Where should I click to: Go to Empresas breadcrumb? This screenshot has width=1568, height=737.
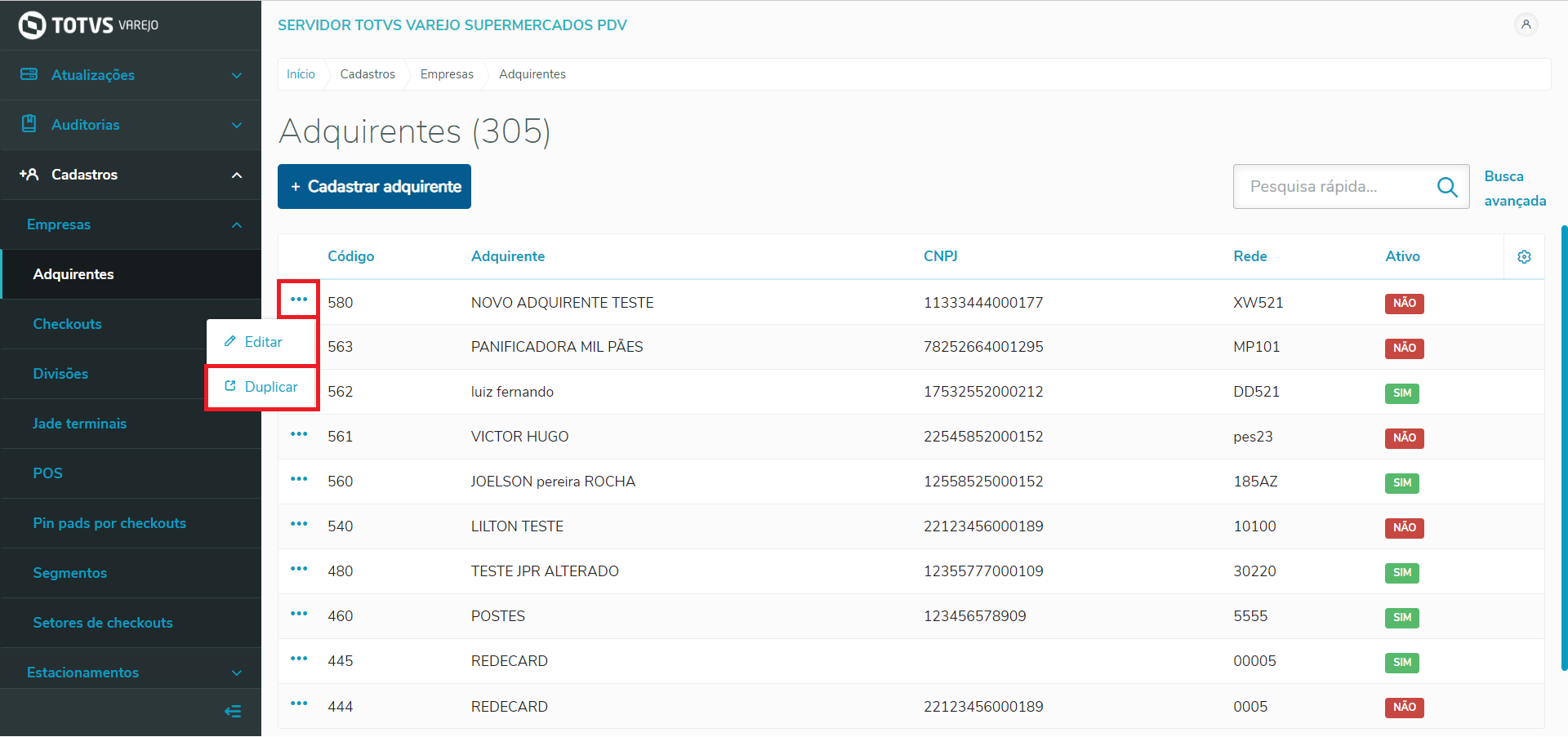(447, 74)
